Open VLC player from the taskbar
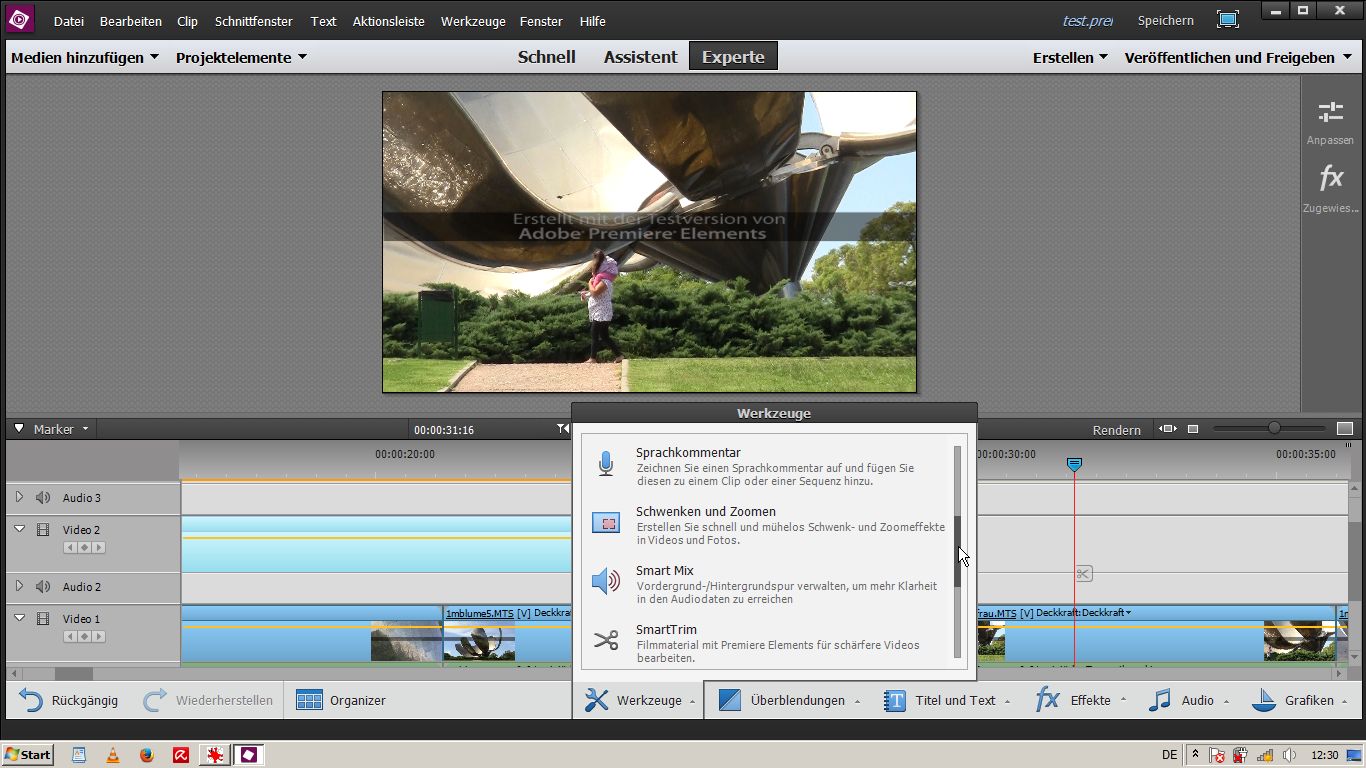This screenshot has width=1366, height=768. pos(113,755)
